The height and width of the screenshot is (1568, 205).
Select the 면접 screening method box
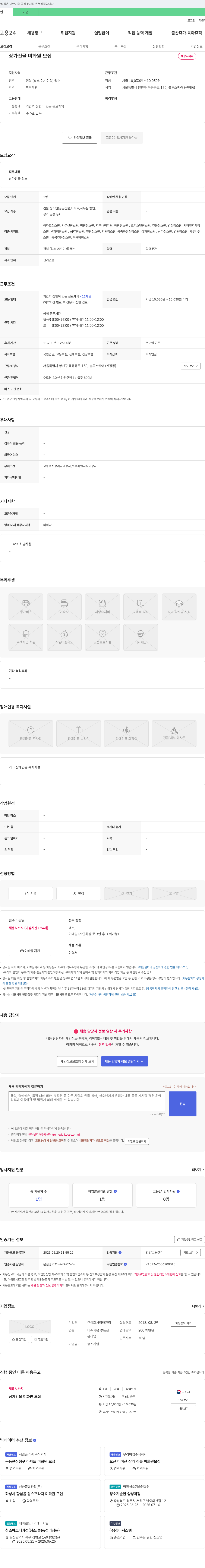[x=78, y=894]
